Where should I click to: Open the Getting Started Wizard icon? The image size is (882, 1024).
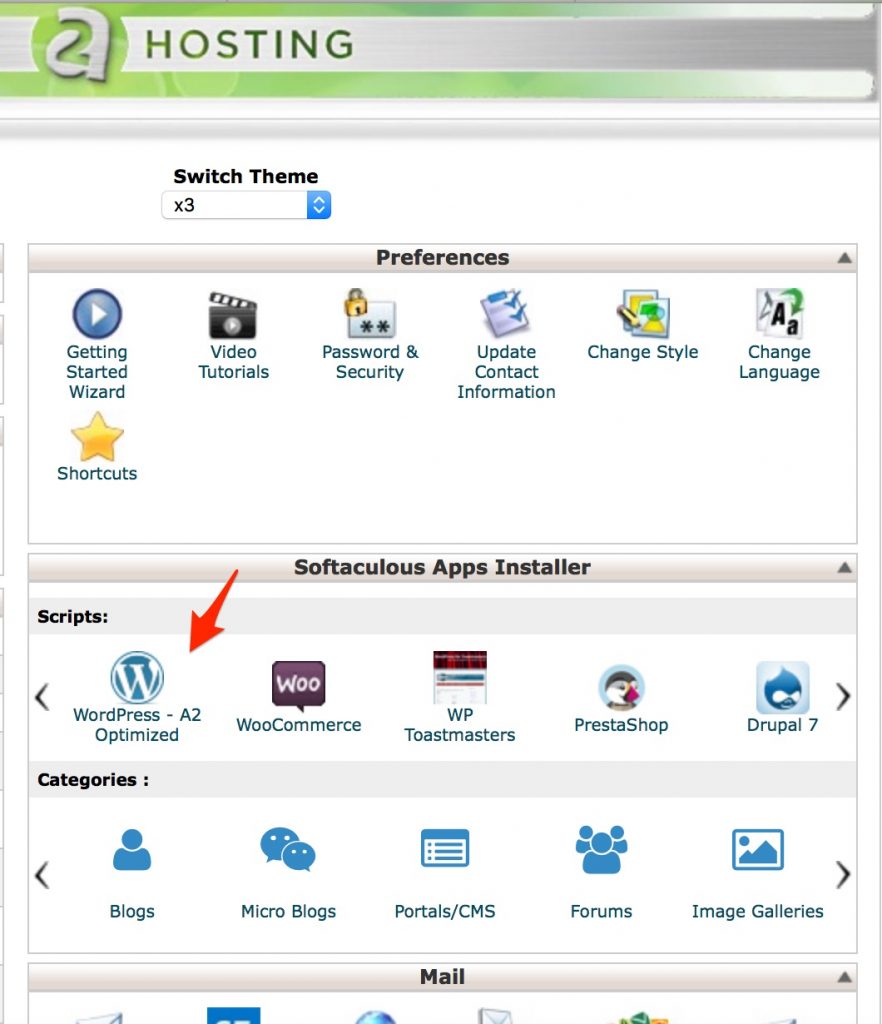click(x=97, y=314)
